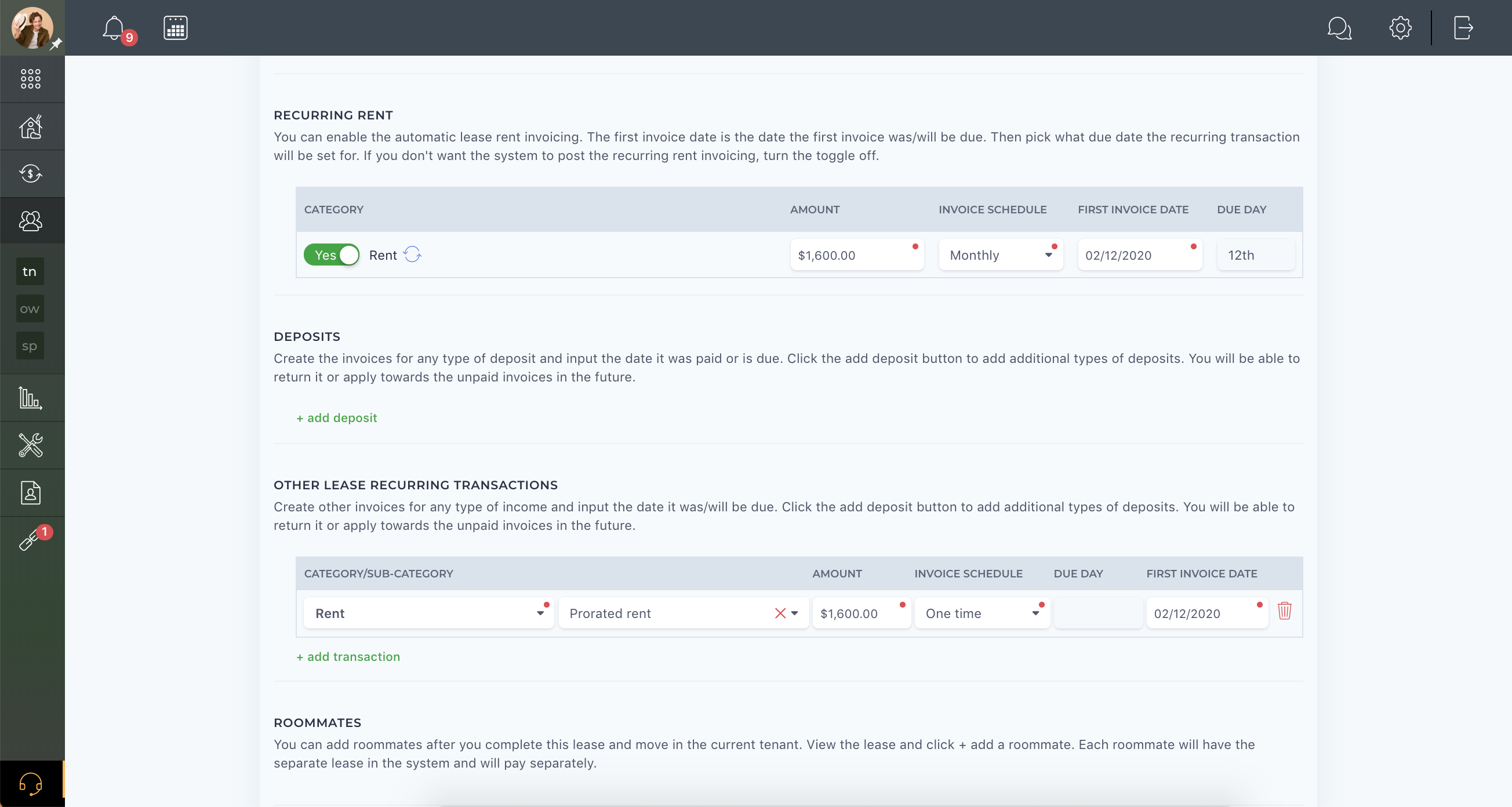Click the FIRST INVOICE DATE header in recurring rent
Image resolution: width=1512 pixels, height=807 pixels.
pyautogui.click(x=1133, y=209)
